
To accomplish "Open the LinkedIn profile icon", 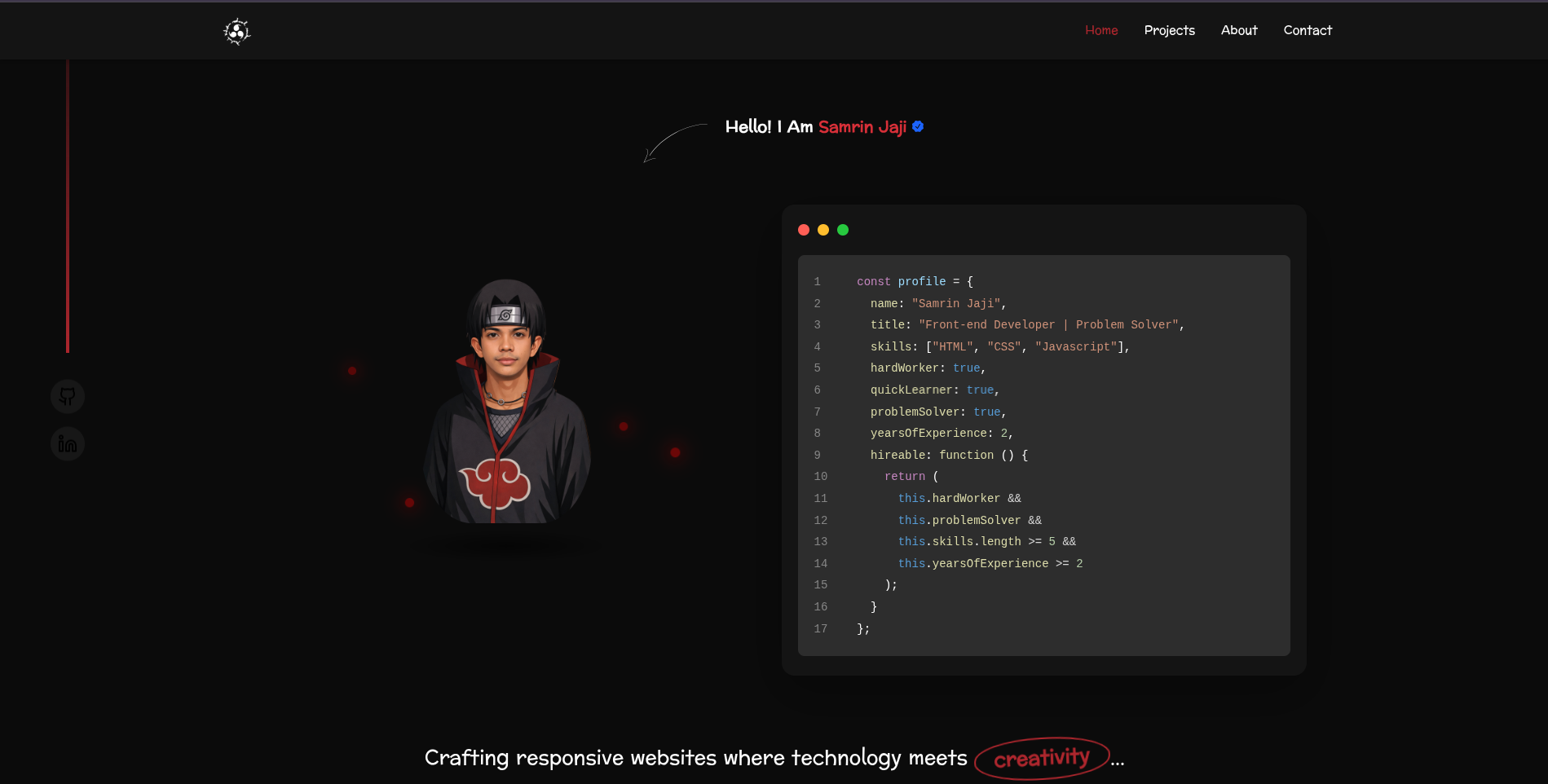I will tap(68, 443).
